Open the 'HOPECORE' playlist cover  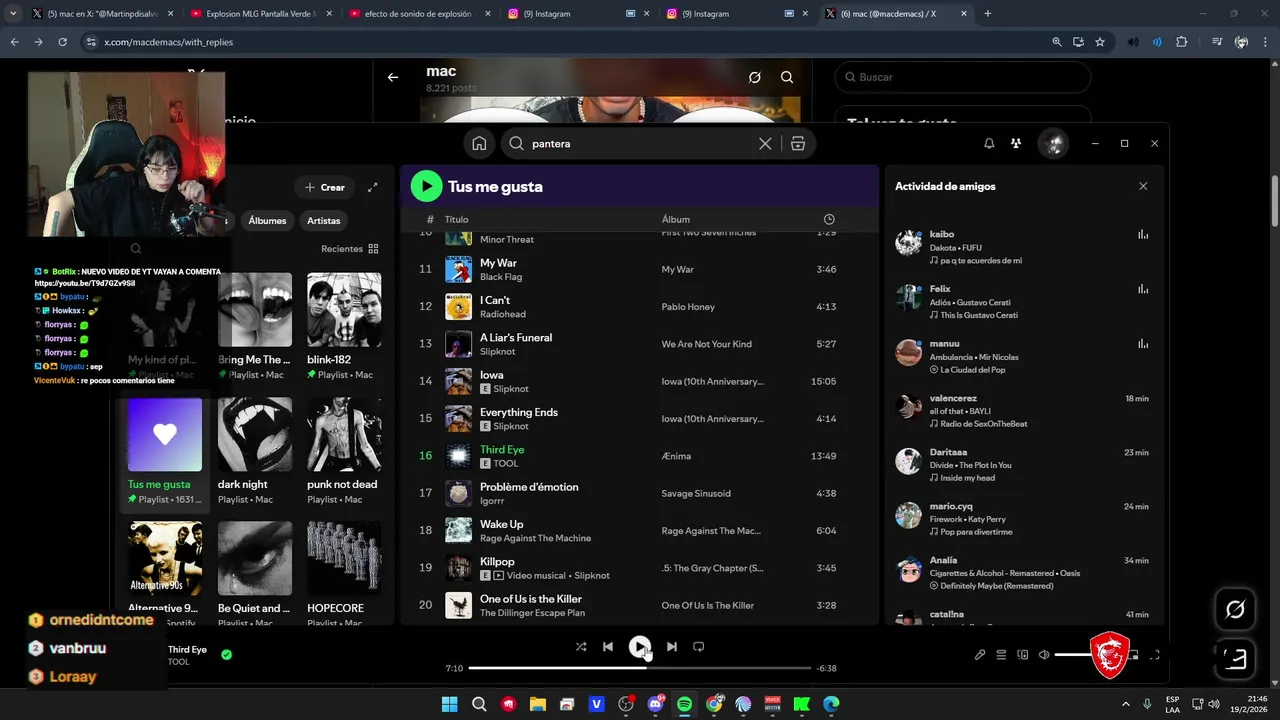pos(344,559)
